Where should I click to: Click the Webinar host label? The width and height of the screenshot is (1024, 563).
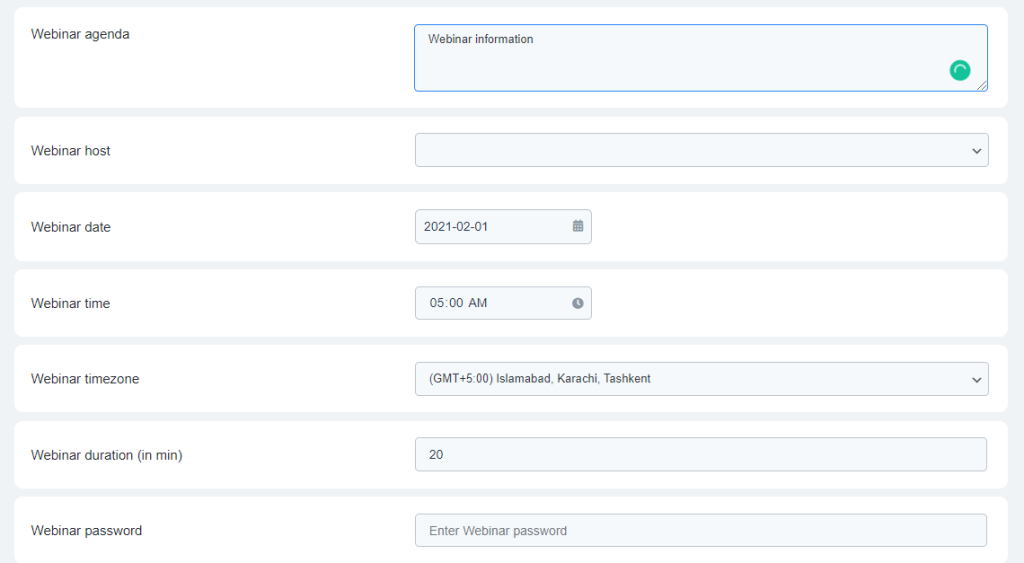coord(71,151)
